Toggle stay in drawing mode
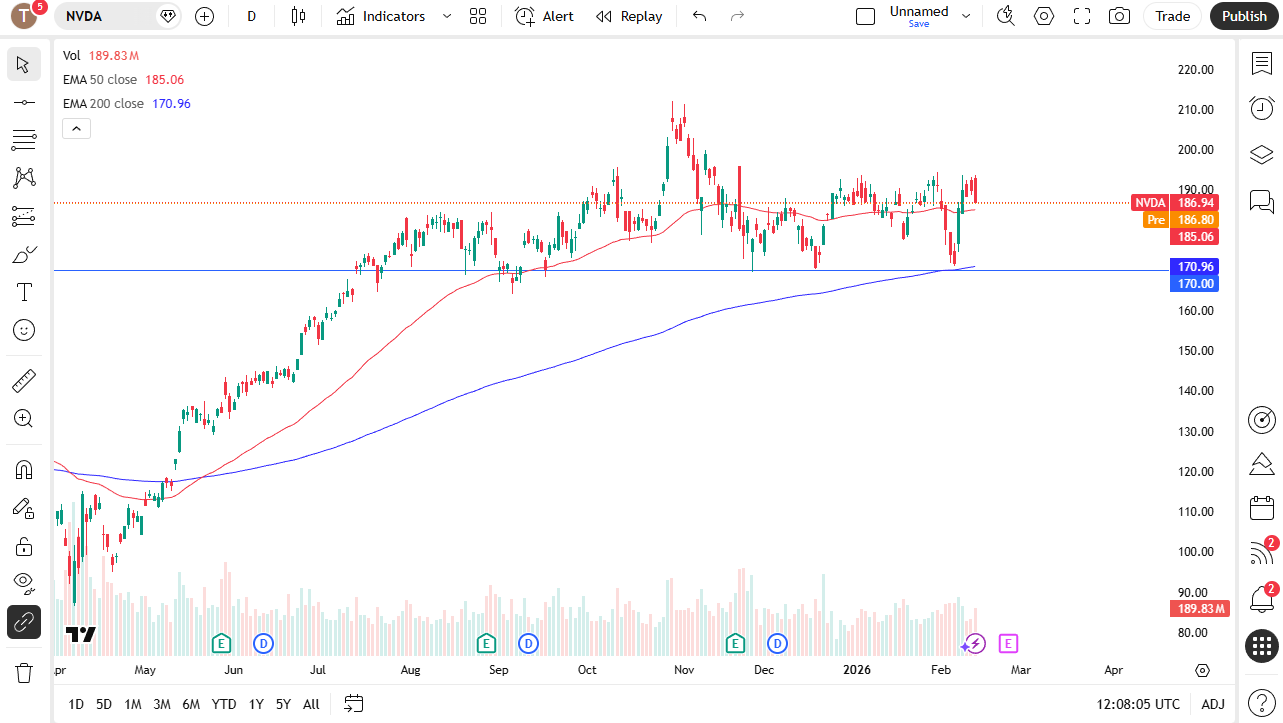Screen dimensions: 1283x723 [24, 508]
